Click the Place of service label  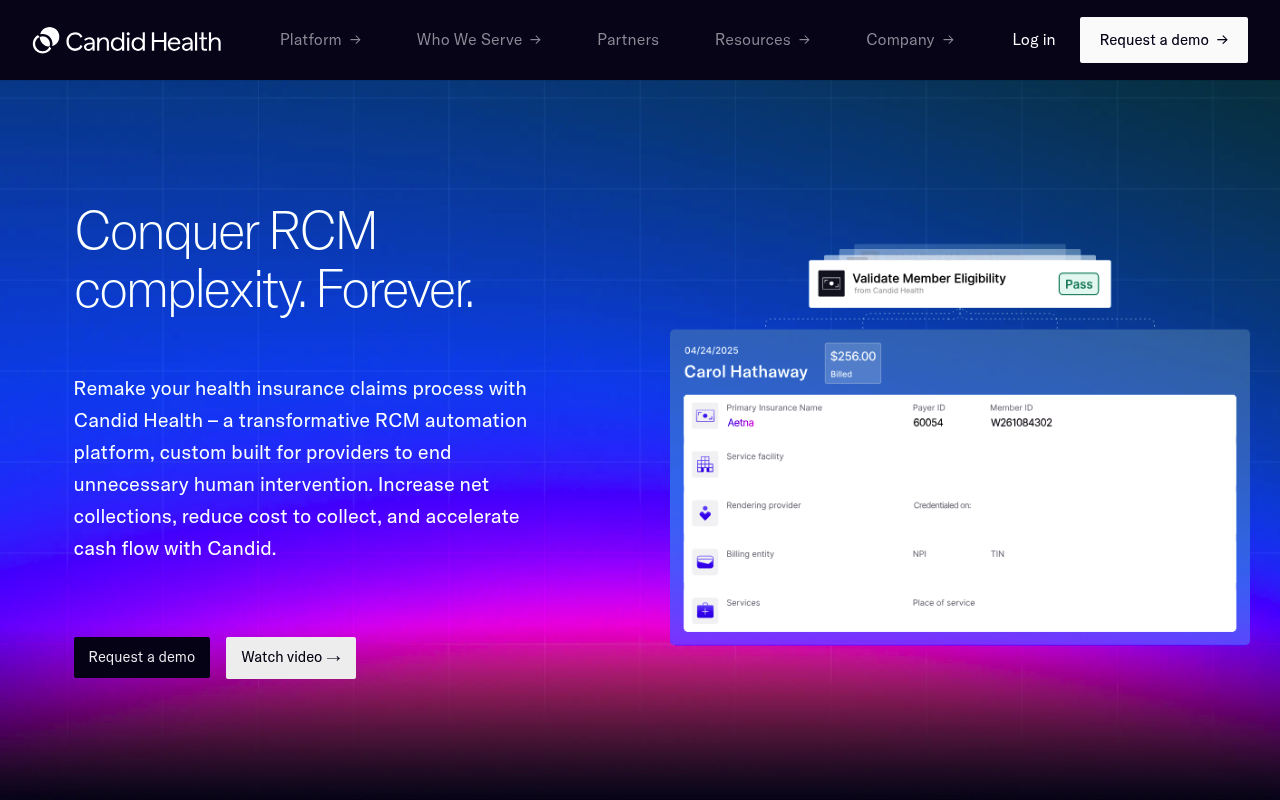coord(944,603)
